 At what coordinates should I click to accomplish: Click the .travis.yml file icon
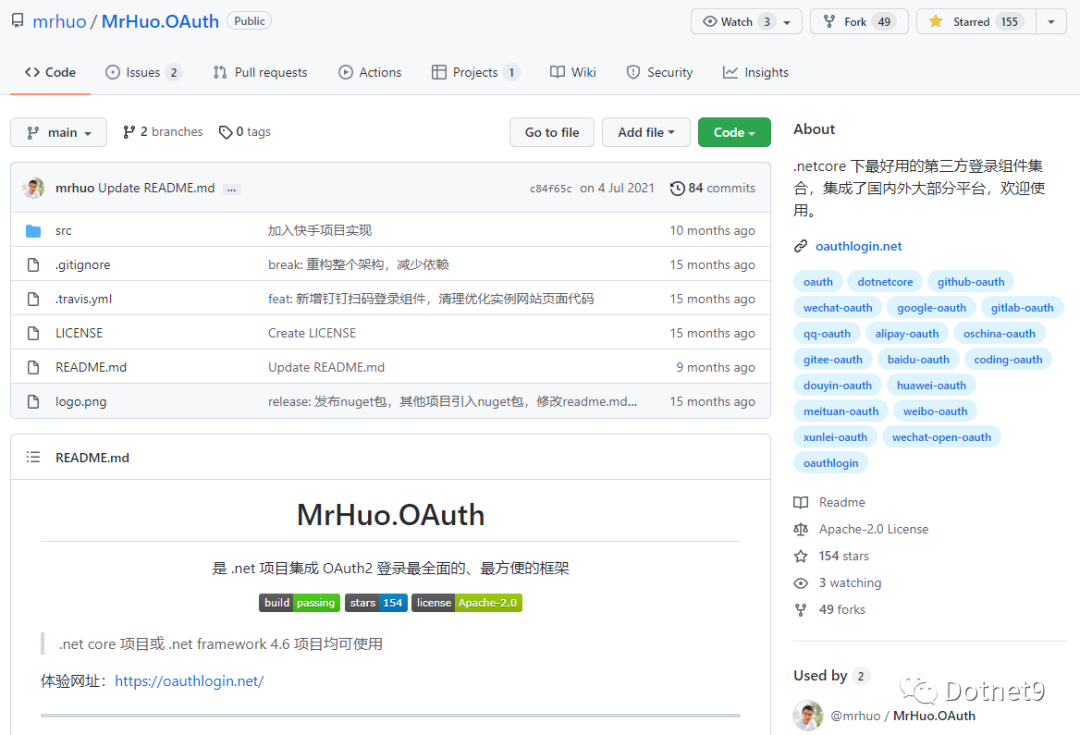coord(33,299)
